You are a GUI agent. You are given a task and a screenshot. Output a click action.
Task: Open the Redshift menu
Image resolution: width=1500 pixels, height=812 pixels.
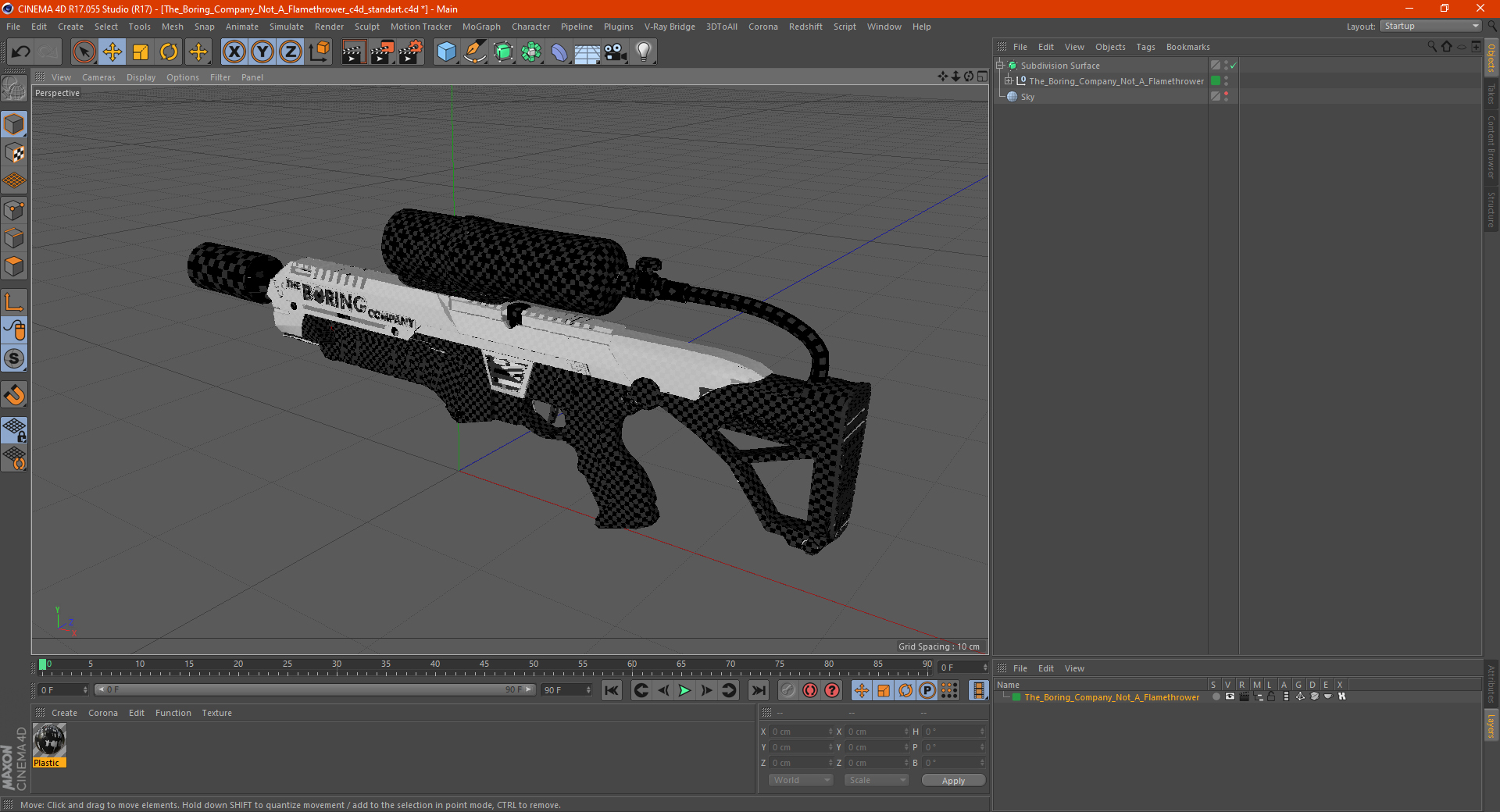pos(805,27)
